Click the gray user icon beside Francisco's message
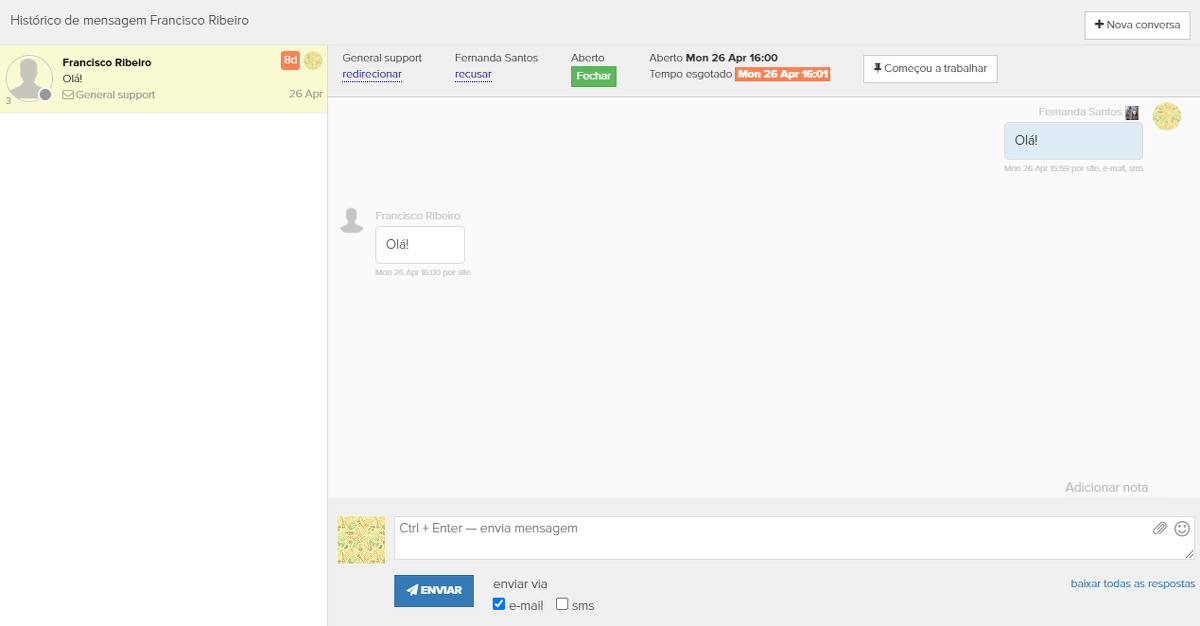This screenshot has height=626, width=1200. pos(351,221)
